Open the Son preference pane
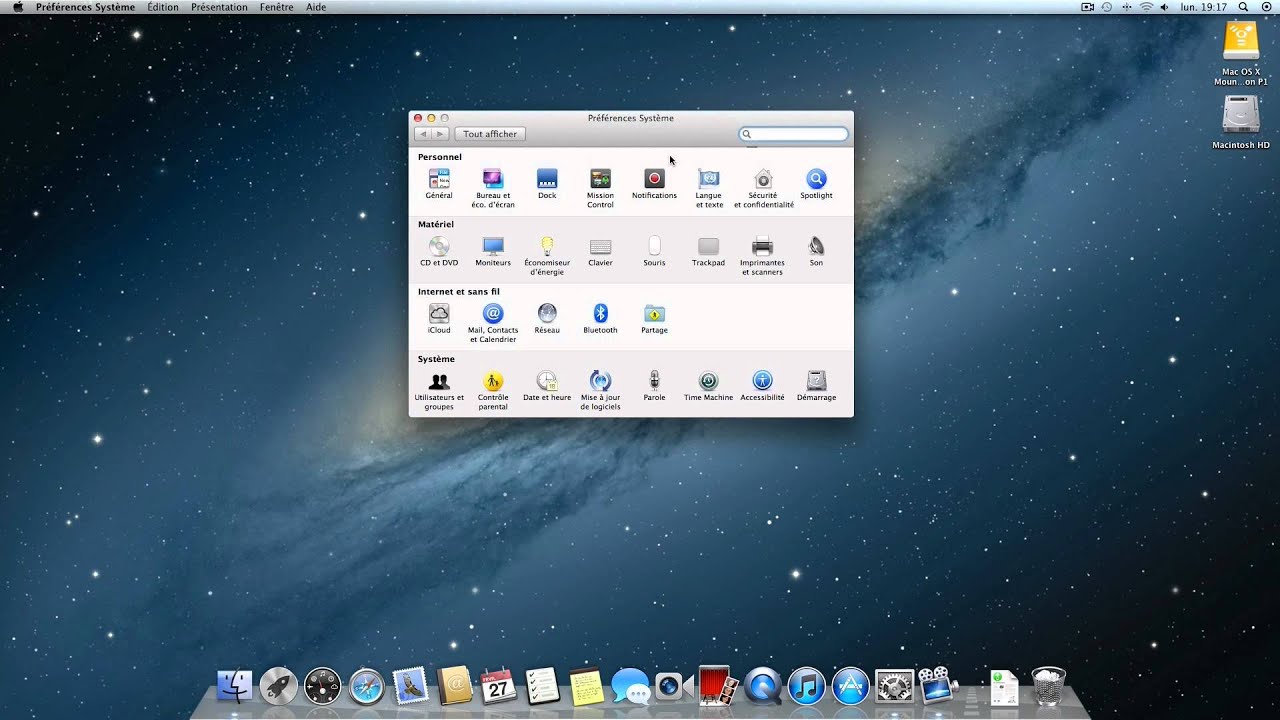Screen dimensions: 1280x720 tap(816, 251)
